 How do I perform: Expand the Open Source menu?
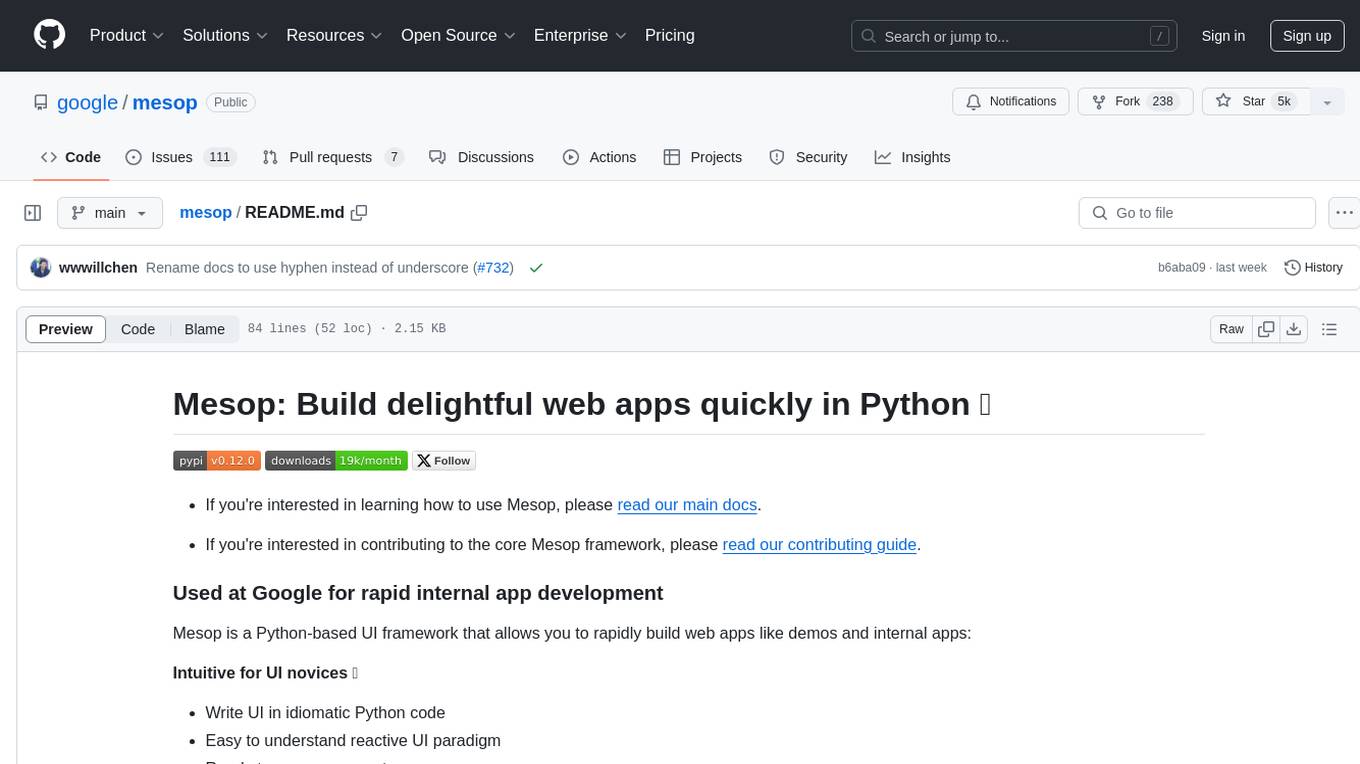(x=458, y=36)
